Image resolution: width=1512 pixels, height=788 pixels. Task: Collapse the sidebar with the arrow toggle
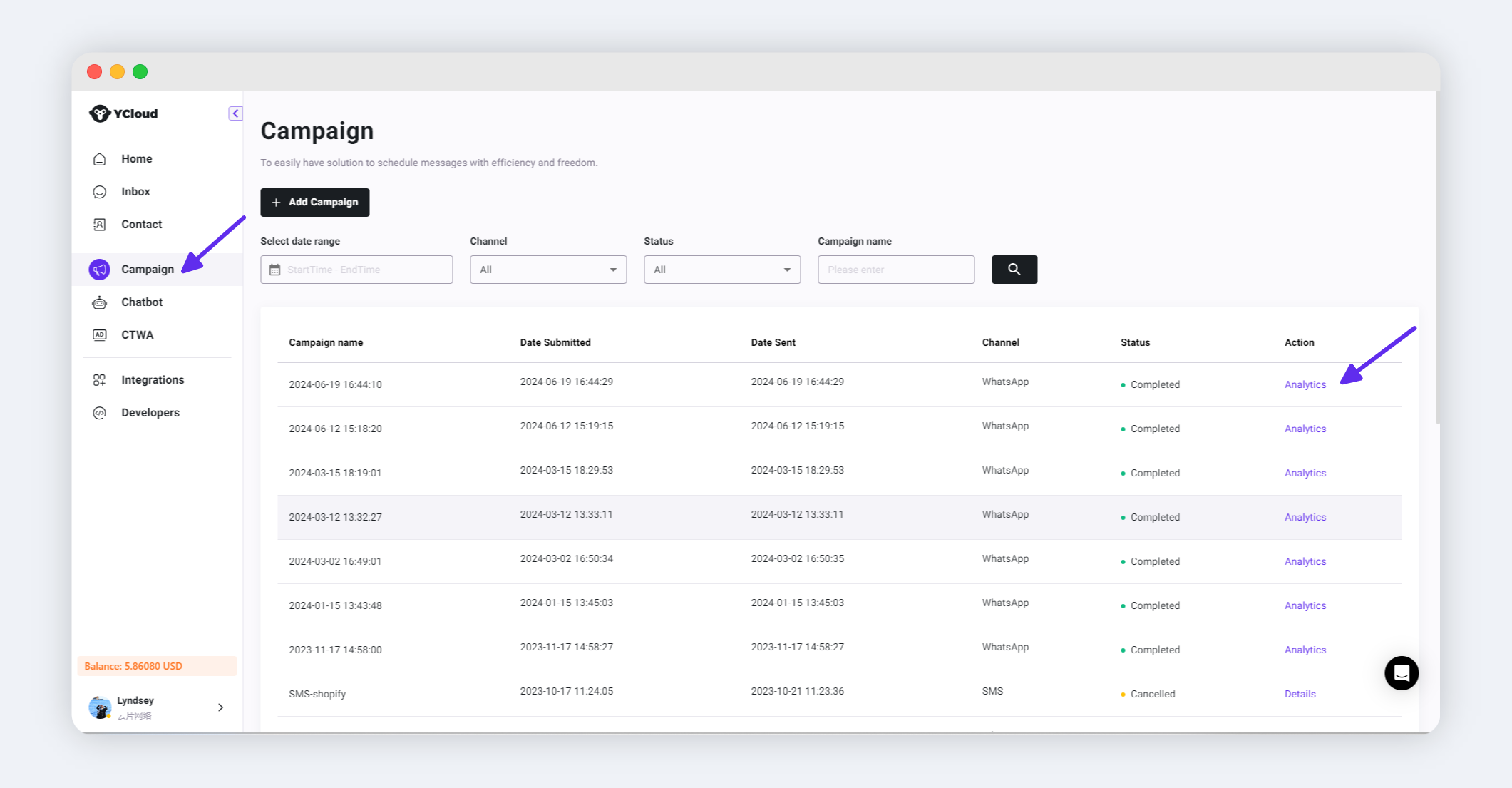[235, 113]
